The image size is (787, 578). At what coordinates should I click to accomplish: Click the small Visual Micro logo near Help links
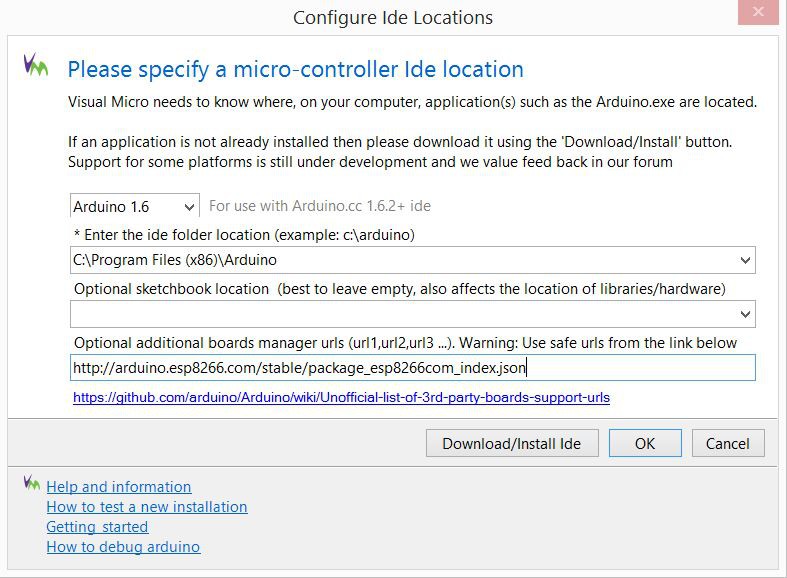(32, 483)
